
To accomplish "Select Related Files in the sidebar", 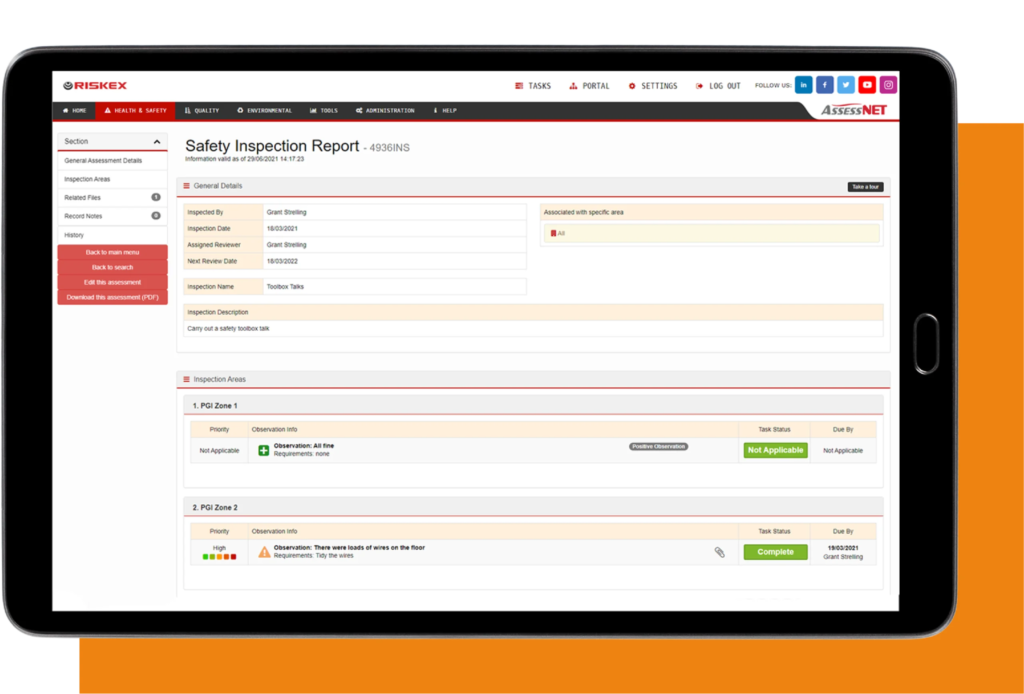I will click(83, 198).
